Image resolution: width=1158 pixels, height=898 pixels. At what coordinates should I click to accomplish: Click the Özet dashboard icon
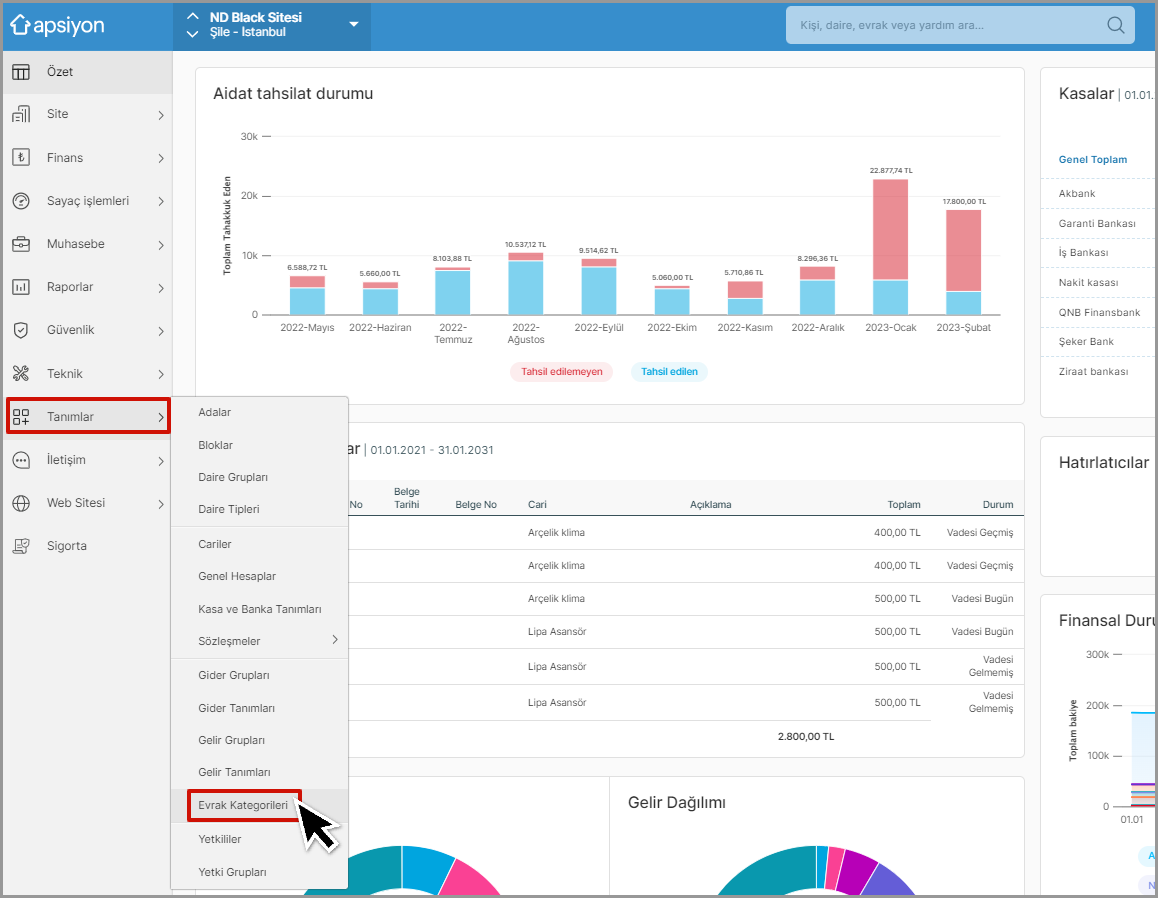point(21,72)
